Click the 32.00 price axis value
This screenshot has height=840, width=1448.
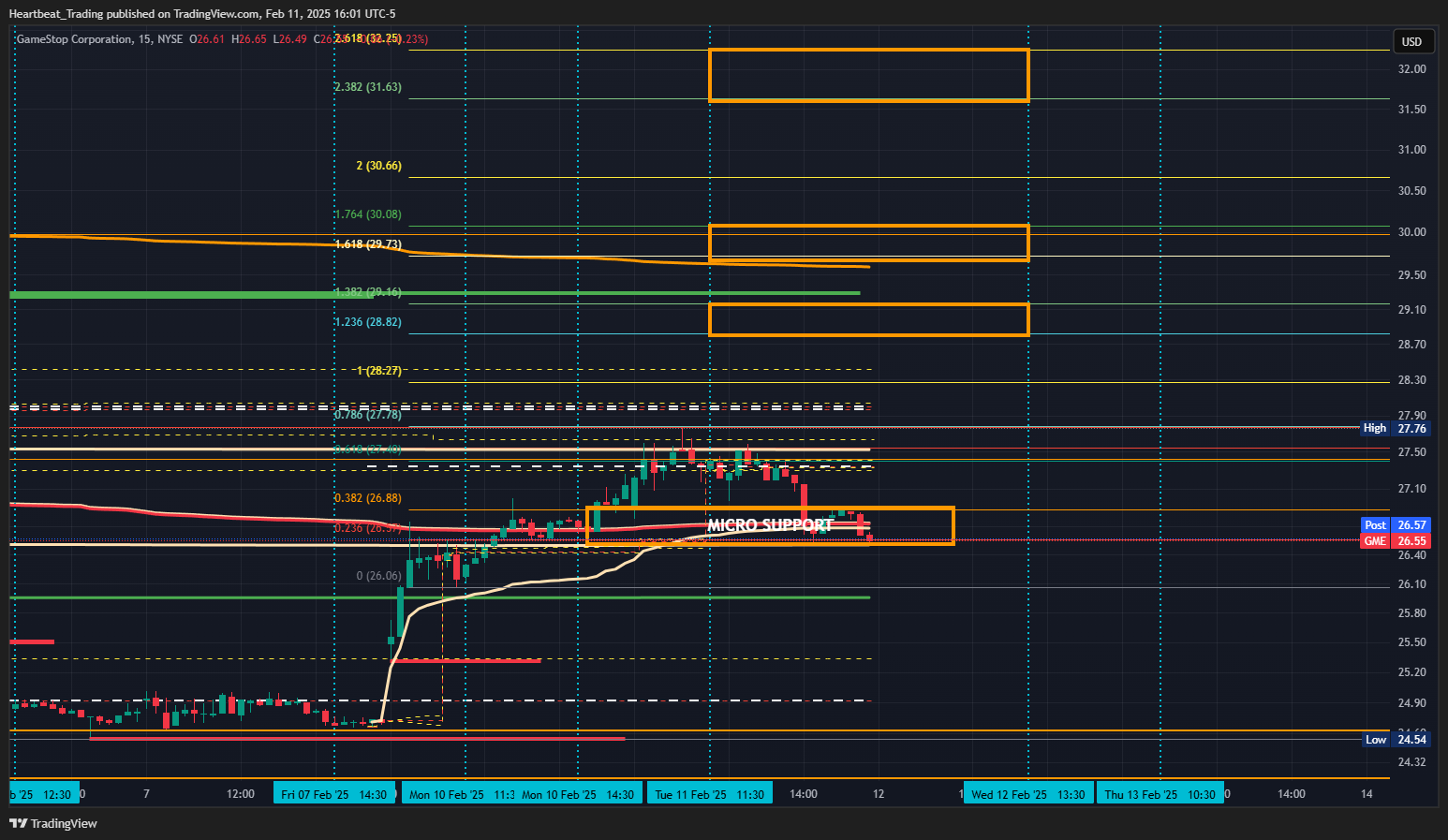(1411, 69)
